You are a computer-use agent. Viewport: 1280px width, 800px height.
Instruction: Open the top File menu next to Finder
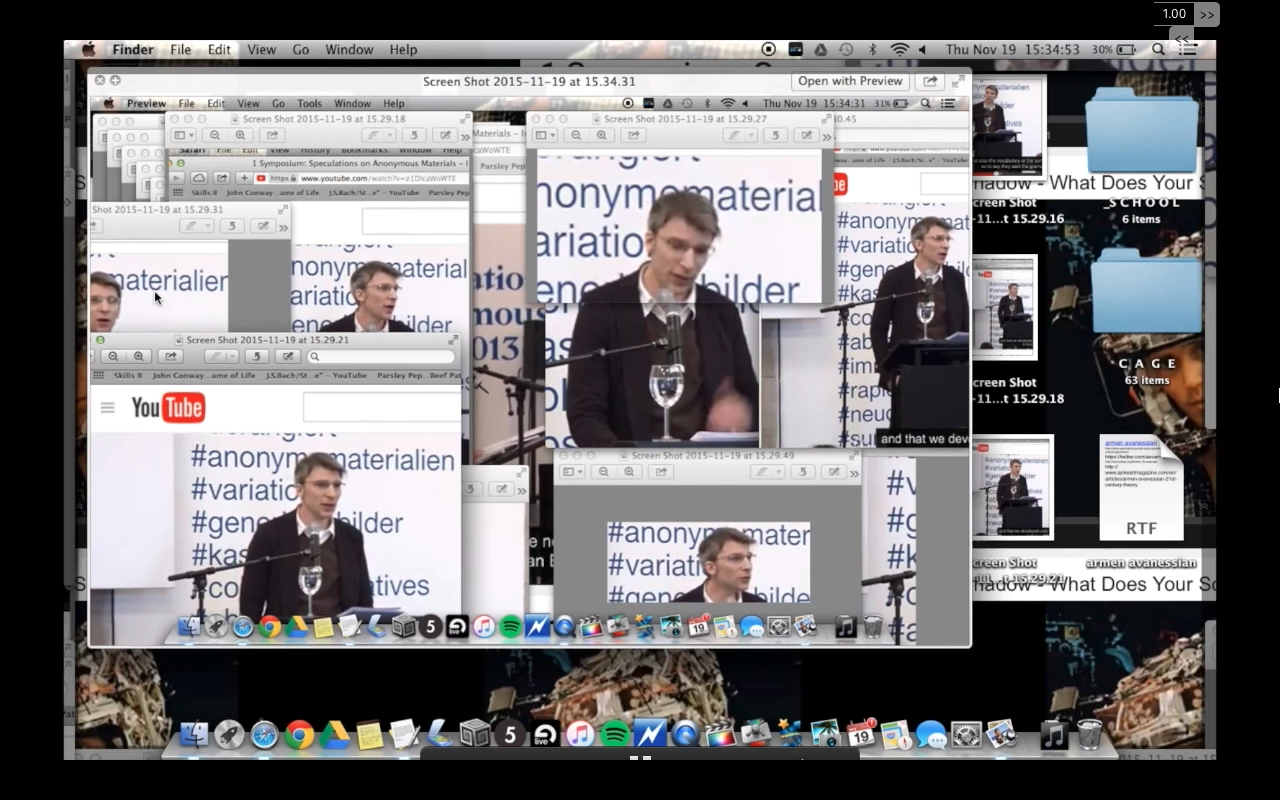(x=180, y=49)
